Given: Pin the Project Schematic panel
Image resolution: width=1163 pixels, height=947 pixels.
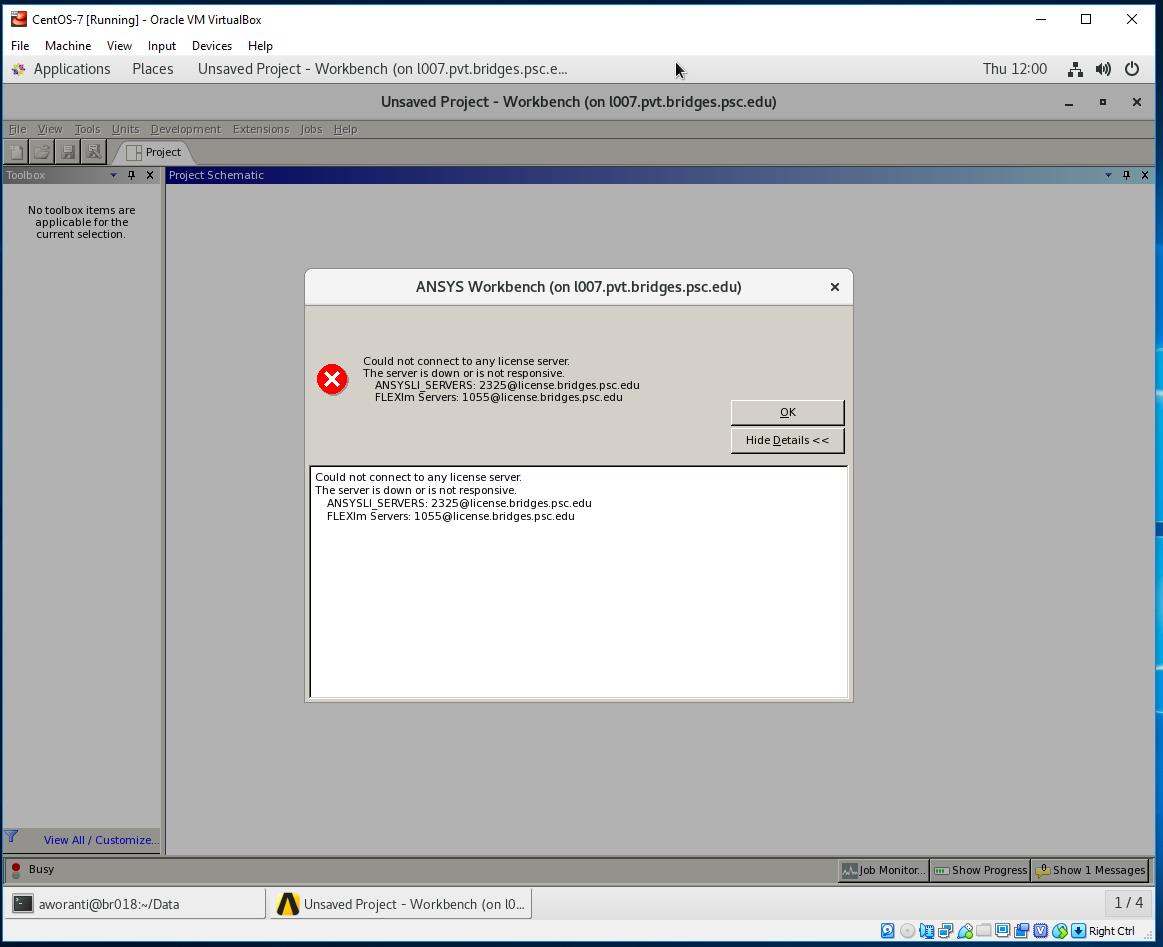Looking at the screenshot, I should (x=1127, y=175).
